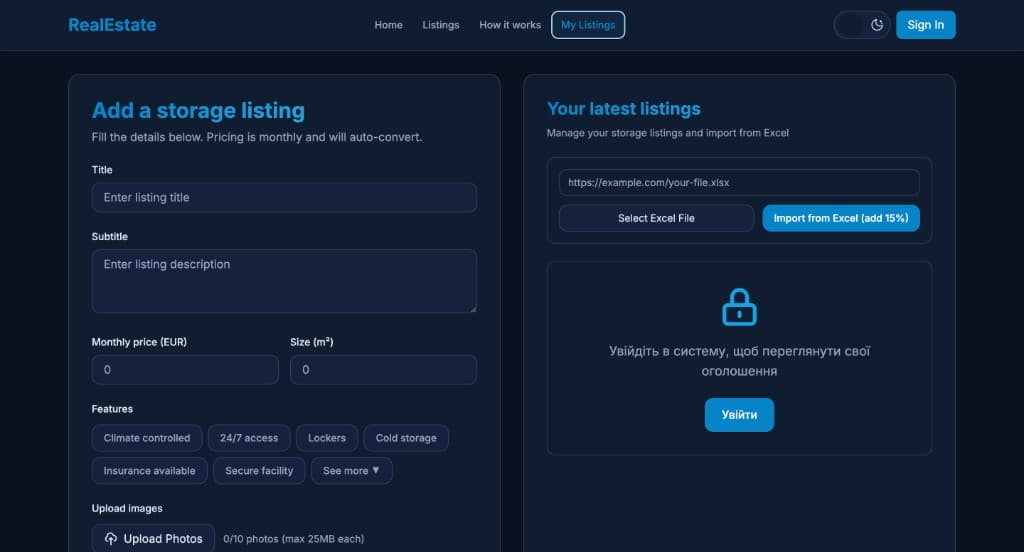Open the How it works page
Screen dimensions: 1024x552
click(x=510, y=25)
